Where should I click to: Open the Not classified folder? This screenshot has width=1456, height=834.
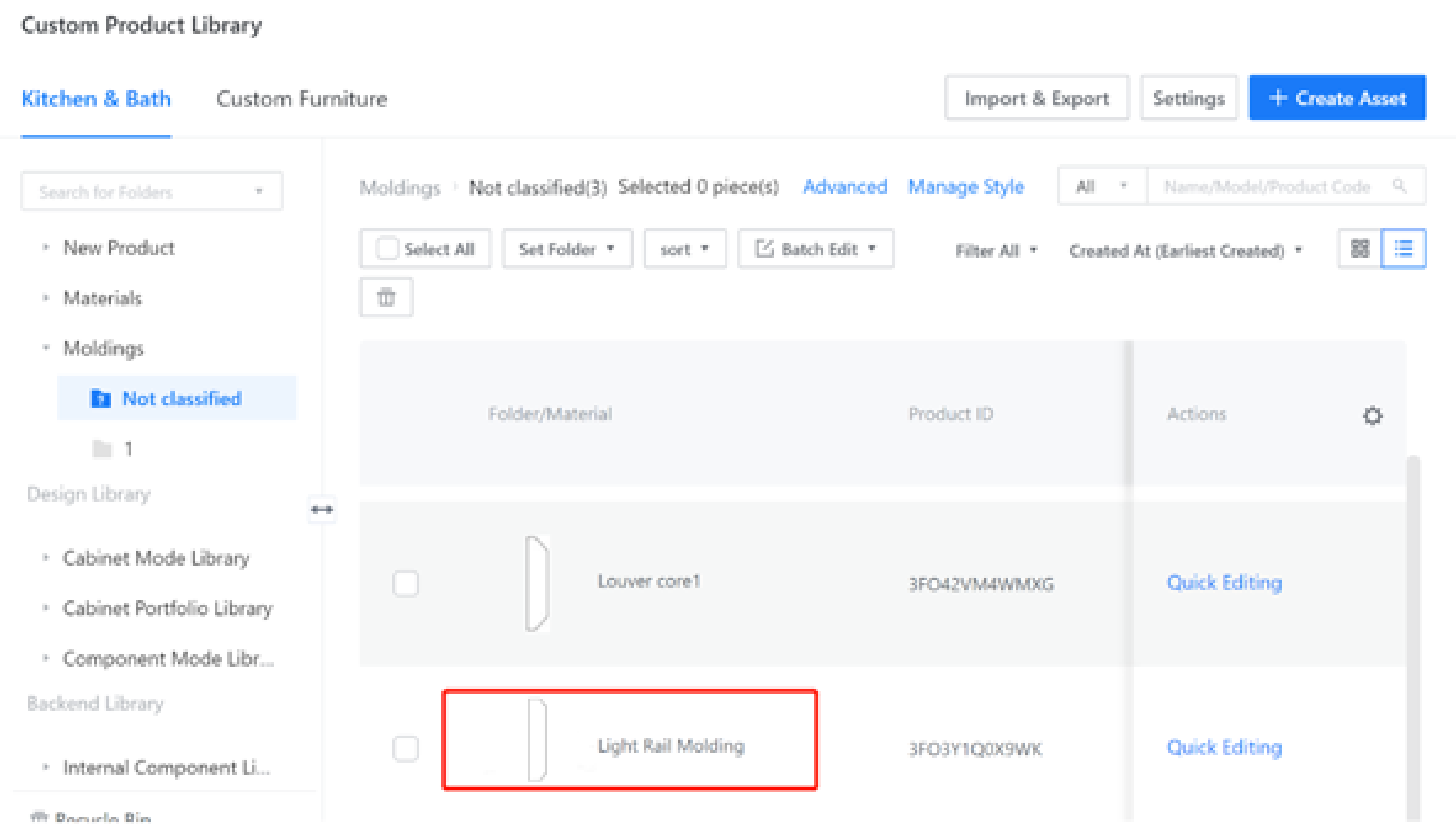[x=181, y=398]
